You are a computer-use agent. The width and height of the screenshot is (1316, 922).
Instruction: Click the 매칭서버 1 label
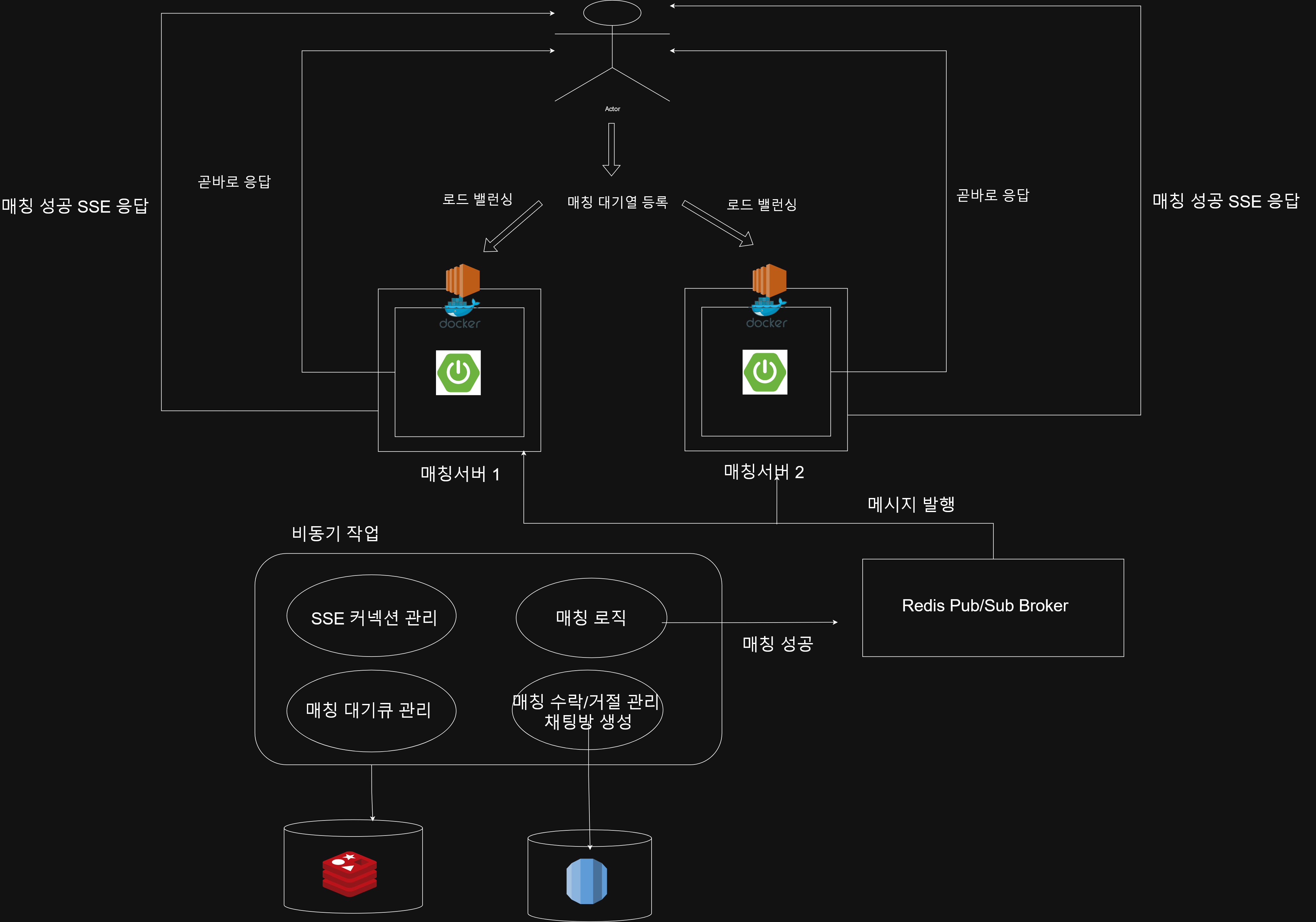pos(460,474)
